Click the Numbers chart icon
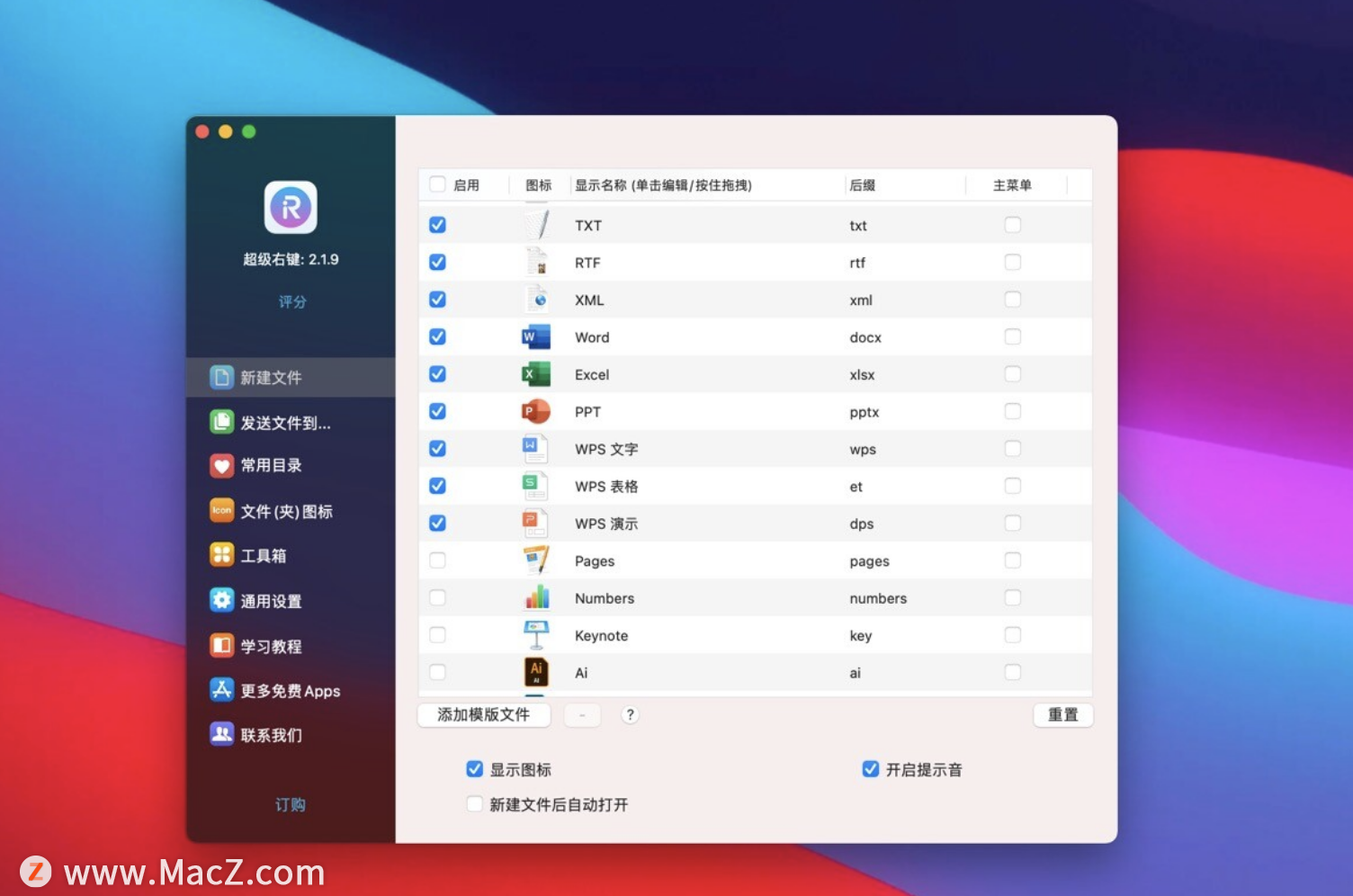1353x896 pixels. tap(536, 597)
